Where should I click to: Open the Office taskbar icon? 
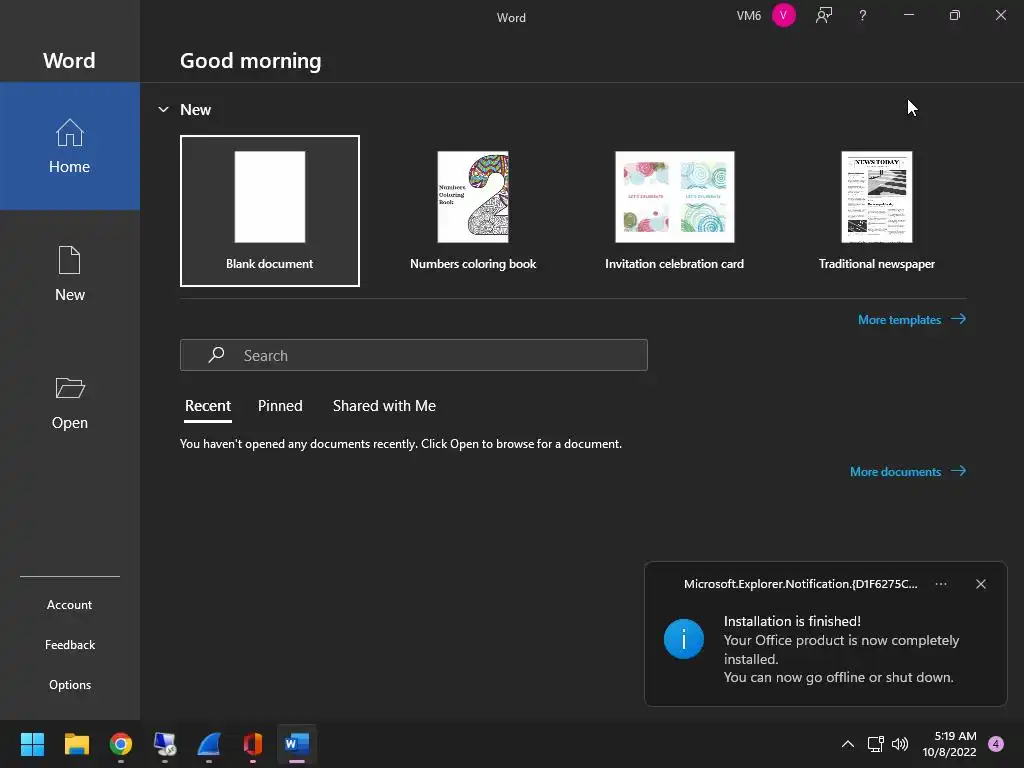(x=253, y=744)
